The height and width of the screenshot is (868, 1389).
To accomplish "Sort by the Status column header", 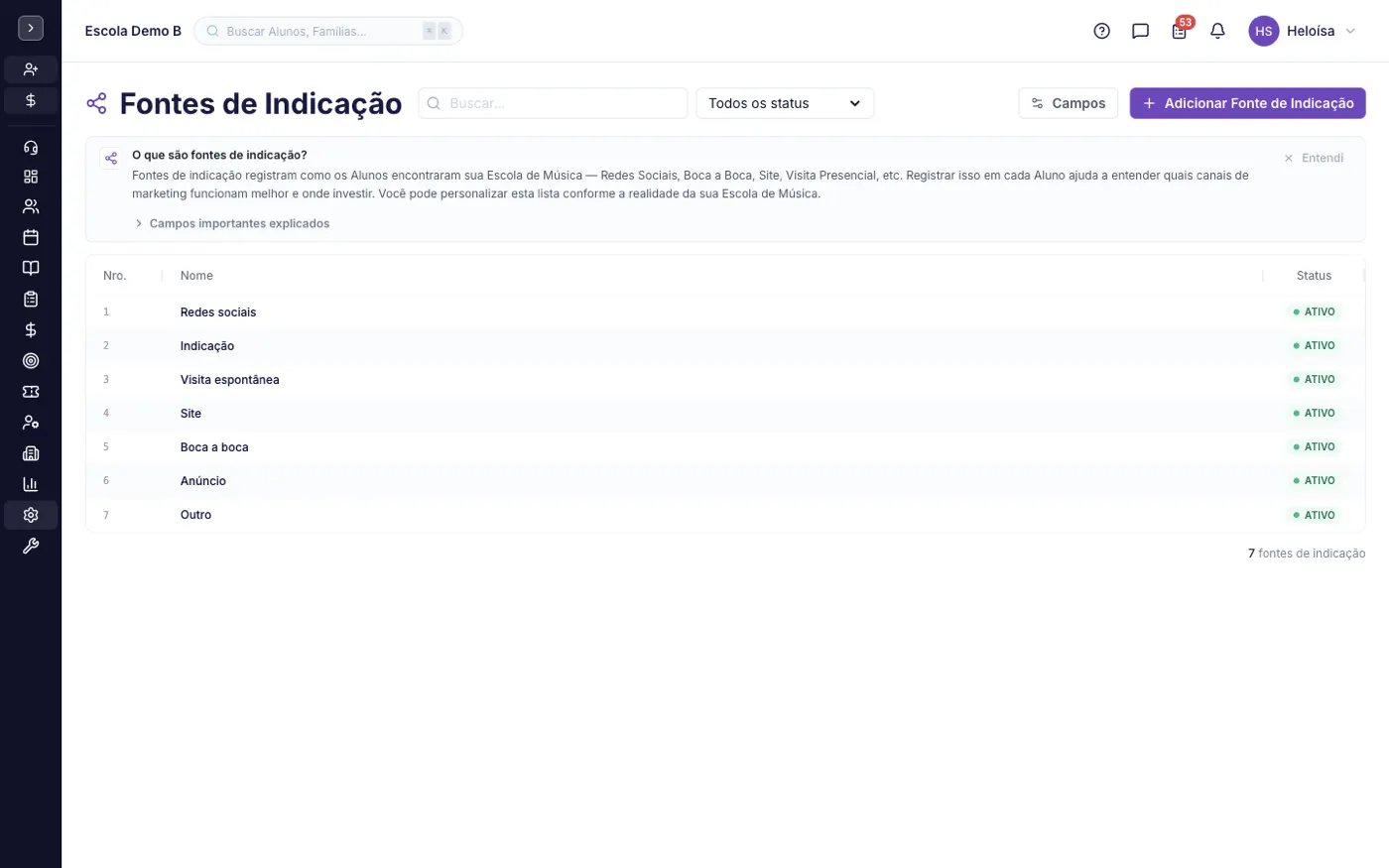I will pyautogui.click(x=1314, y=276).
